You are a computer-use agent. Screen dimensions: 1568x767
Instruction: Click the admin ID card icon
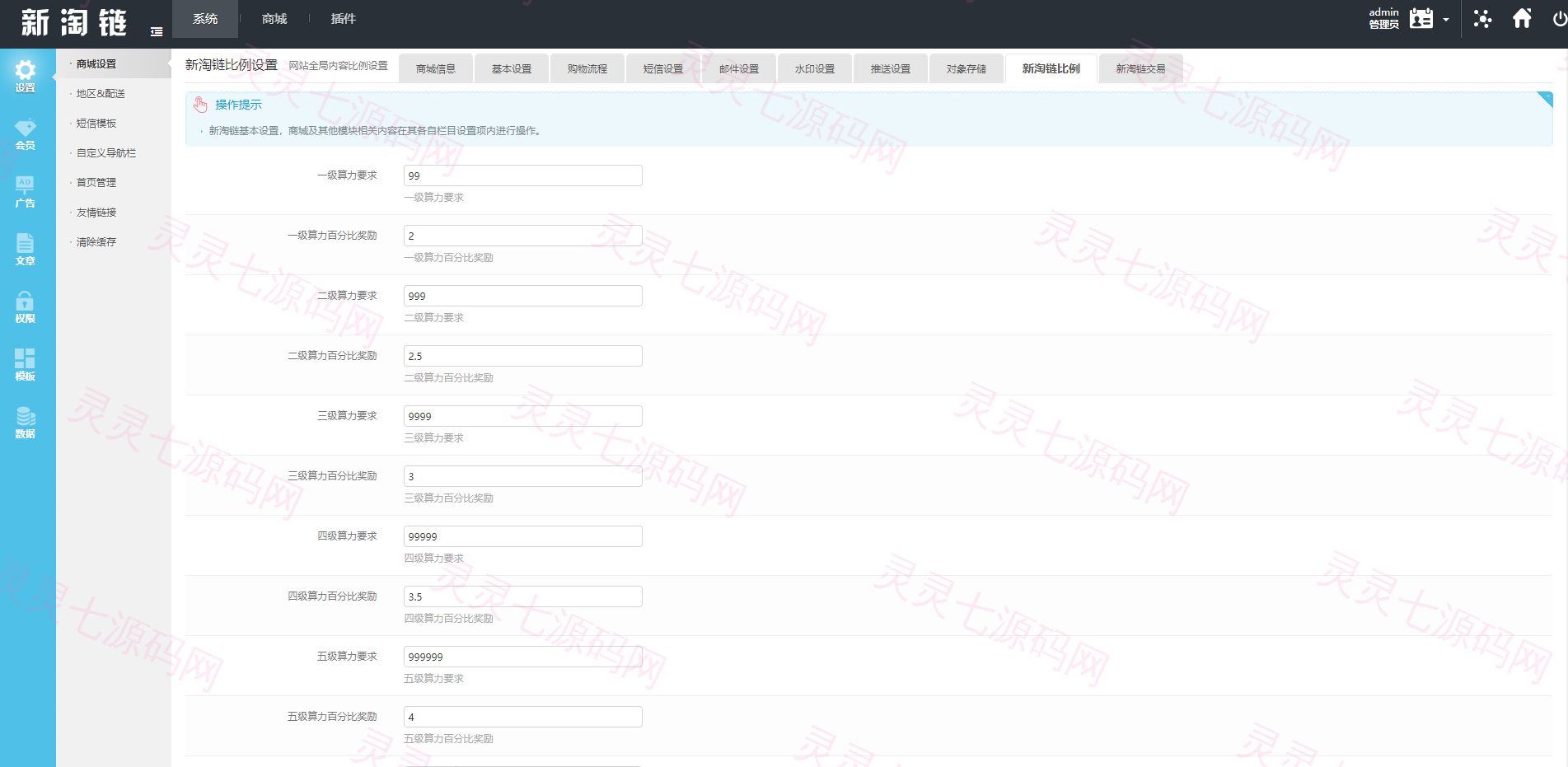(x=1421, y=18)
